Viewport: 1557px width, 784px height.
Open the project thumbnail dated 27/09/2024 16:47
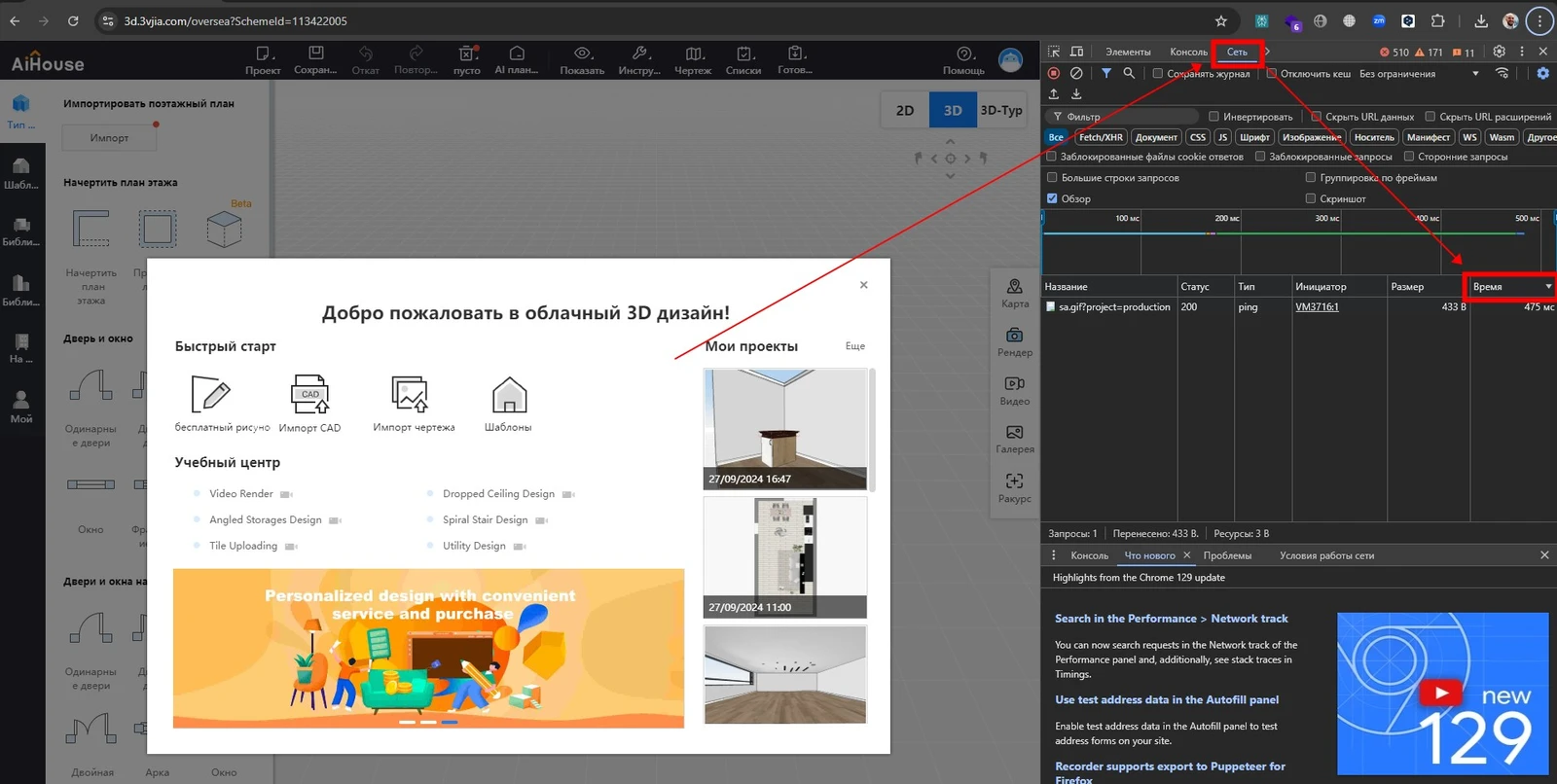[785, 428]
